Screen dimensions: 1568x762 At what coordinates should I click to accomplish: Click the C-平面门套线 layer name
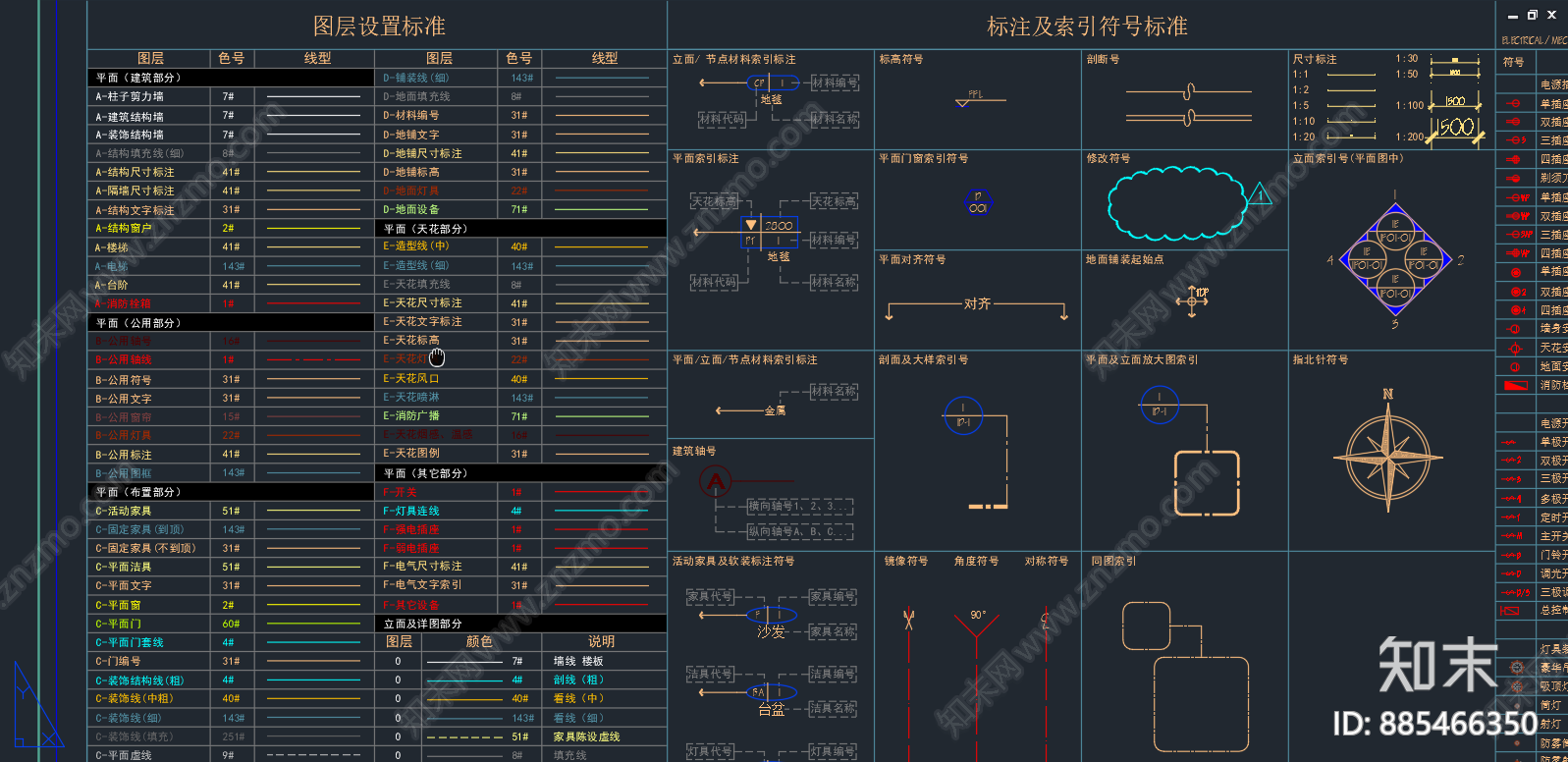pyautogui.click(x=130, y=642)
